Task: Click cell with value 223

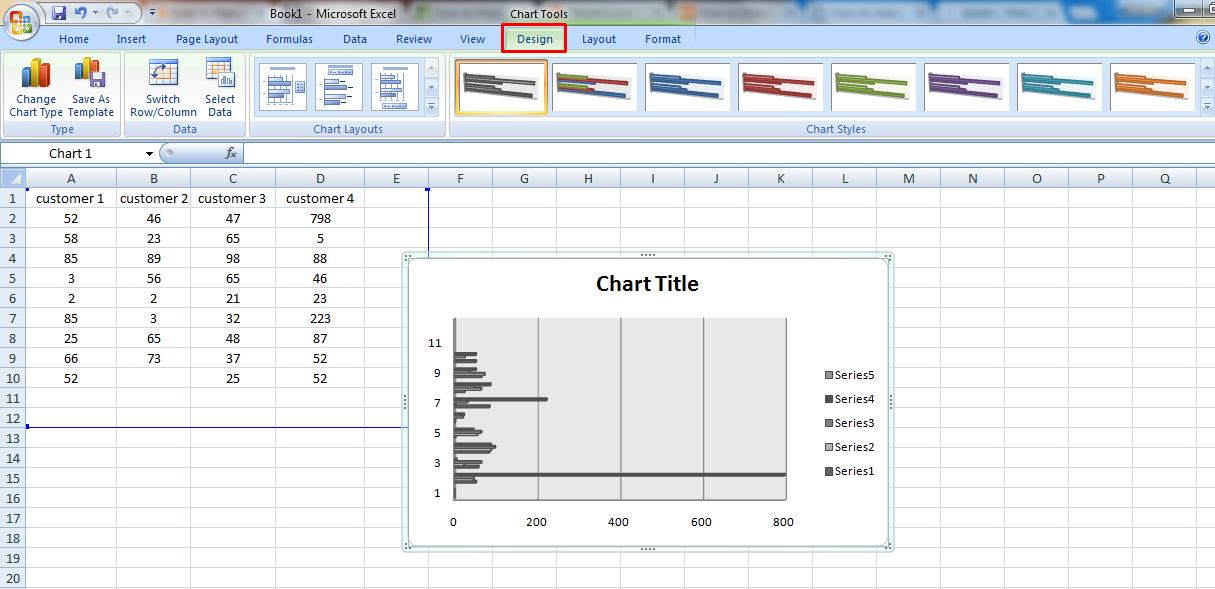Action: pyautogui.click(x=320, y=318)
